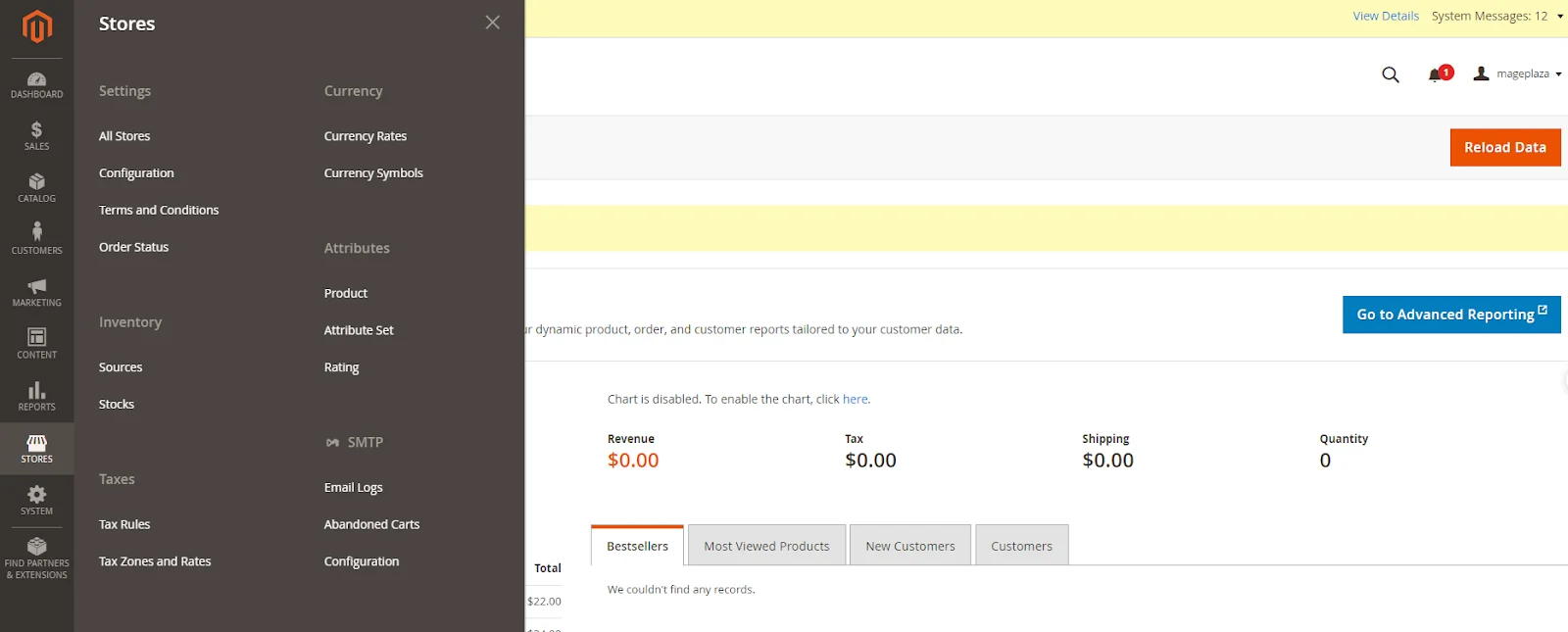
Task: Click the Reload Data button
Action: click(x=1504, y=148)
